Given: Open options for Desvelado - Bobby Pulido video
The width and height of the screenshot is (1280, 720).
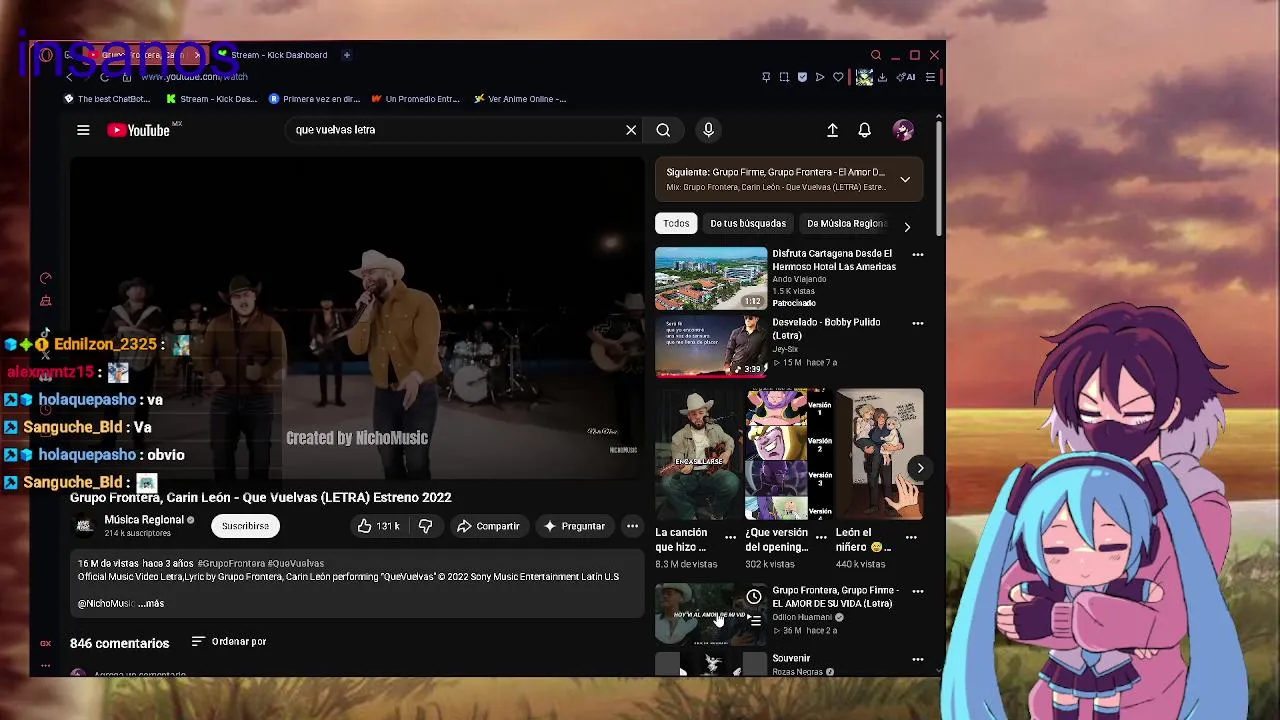Looking at the screenshot, I should tap(918, 323).
